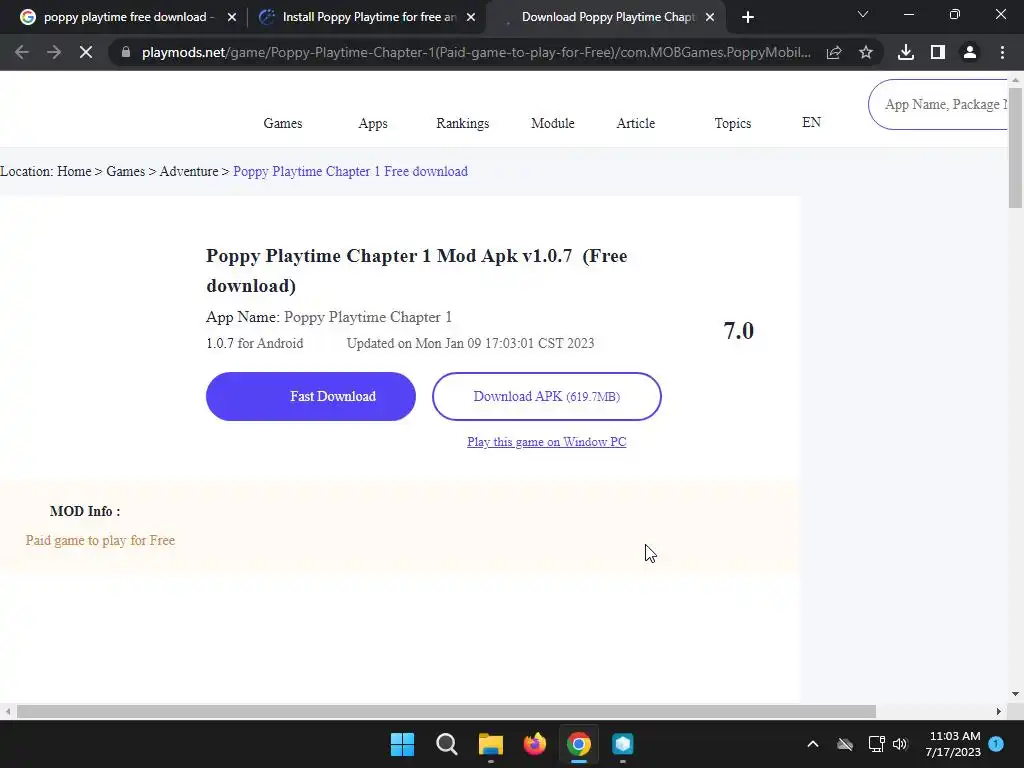Image resolution: width=1024 pixels, height=768 pixels.
Task: Close the 'poppy playtime free download' tab
Action: click(x=232, y=17)
